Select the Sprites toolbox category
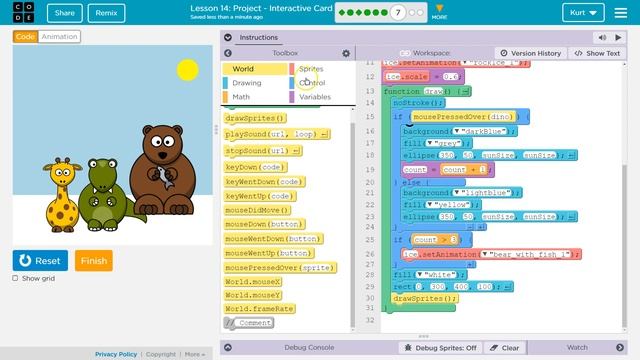 pyautogui.click(x=311, y=69)
